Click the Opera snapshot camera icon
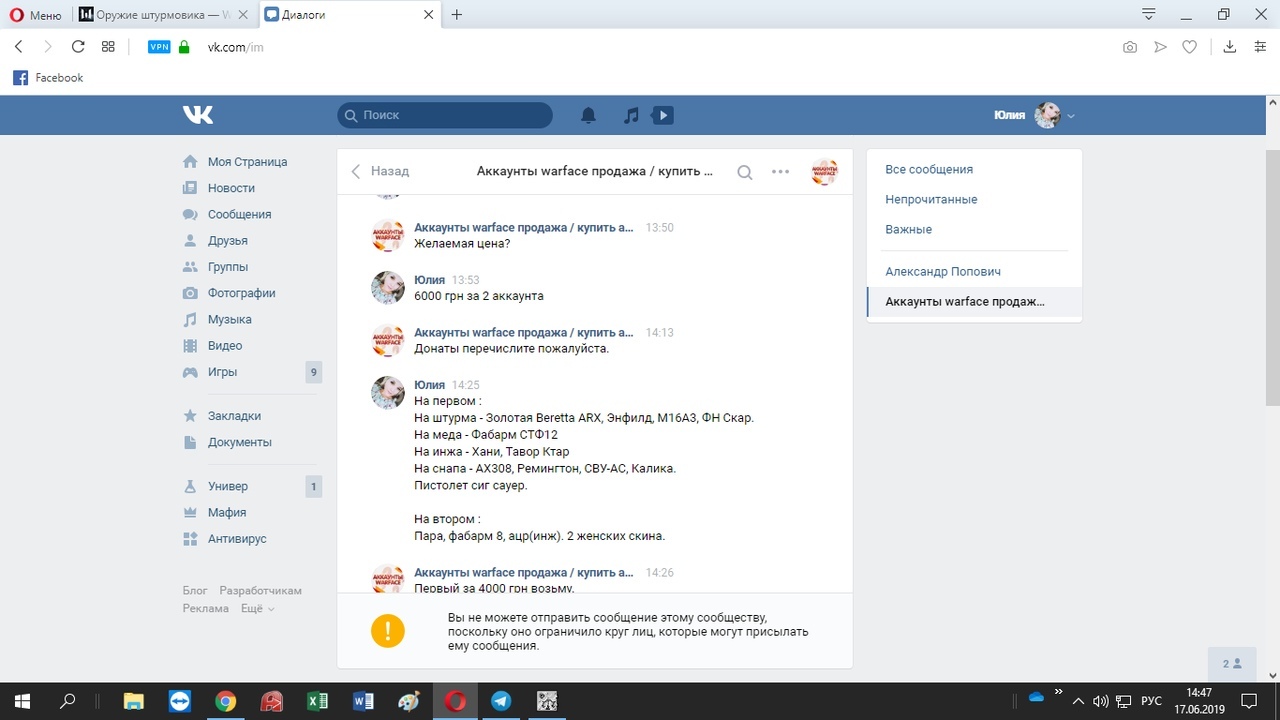This screenshot has height=720, width=1280. click(x=1130, y=46)
